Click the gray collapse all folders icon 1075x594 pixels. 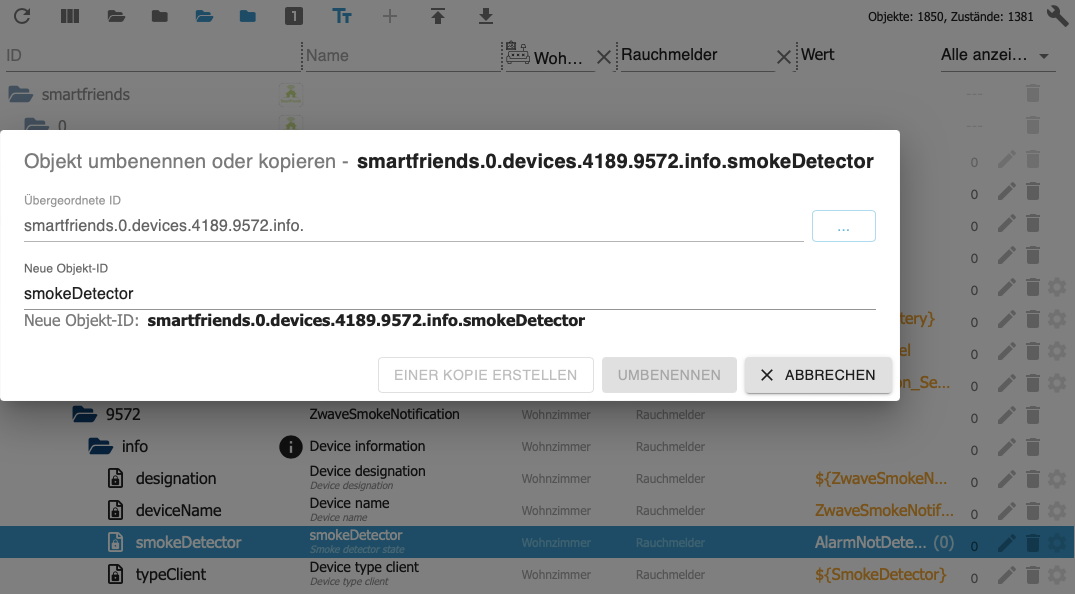click(159, 16)
